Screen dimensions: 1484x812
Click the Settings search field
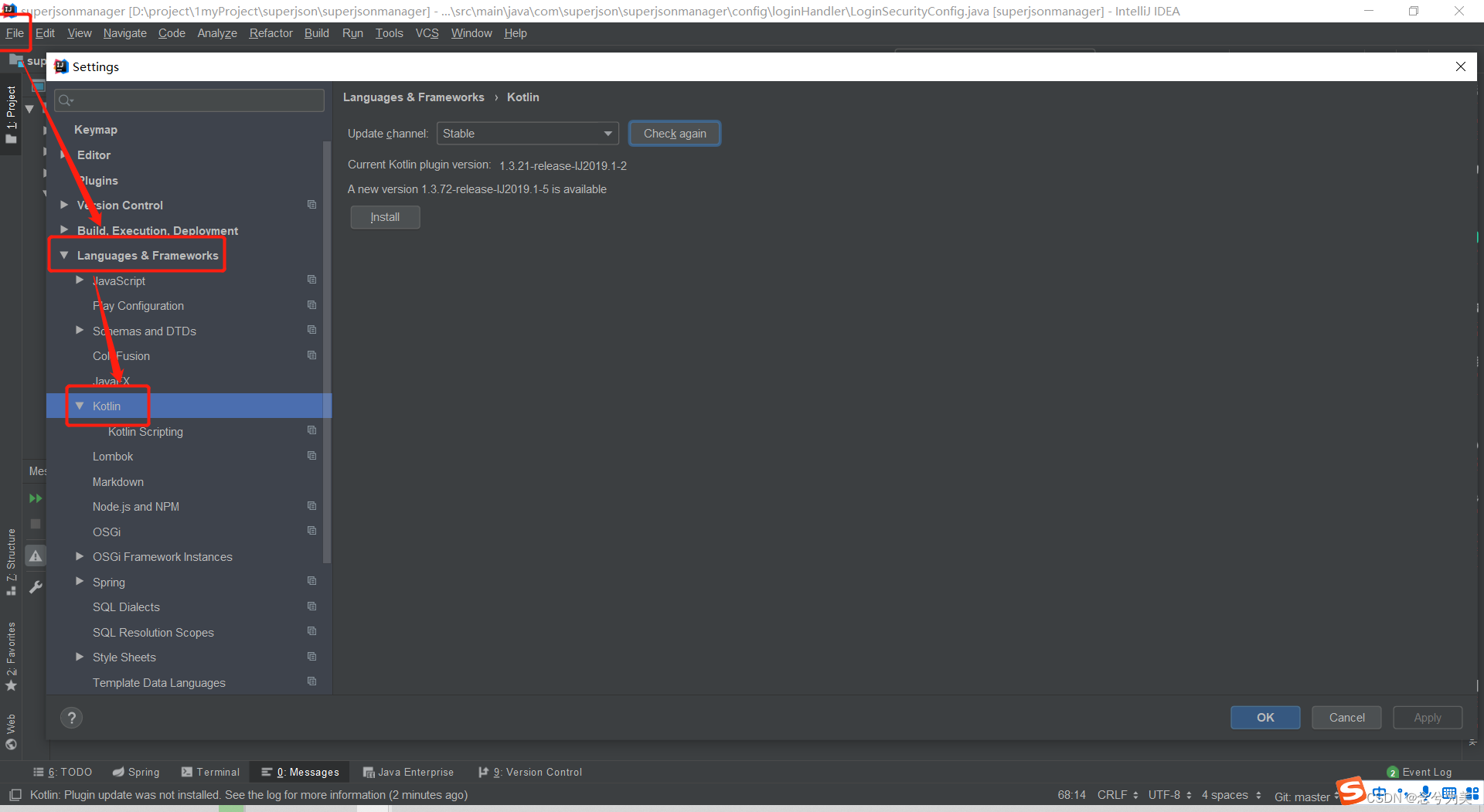[189, 100]
